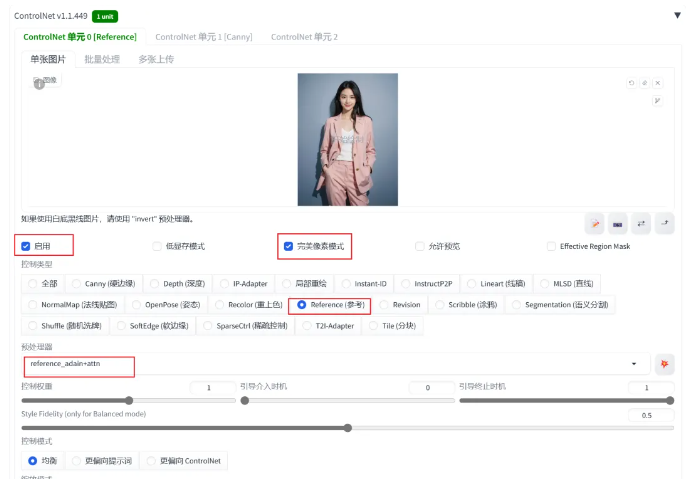
Task: Select the IP-Adapter control type
Action: (x=244, y=284)
